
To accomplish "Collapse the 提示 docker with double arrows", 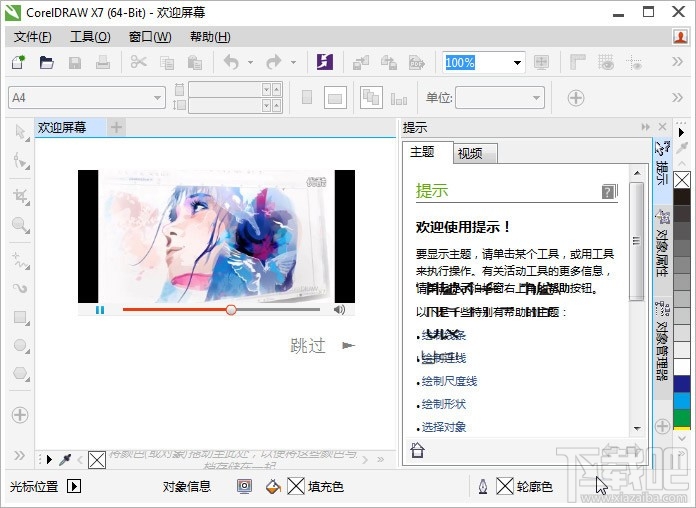I will pos(645,127).
